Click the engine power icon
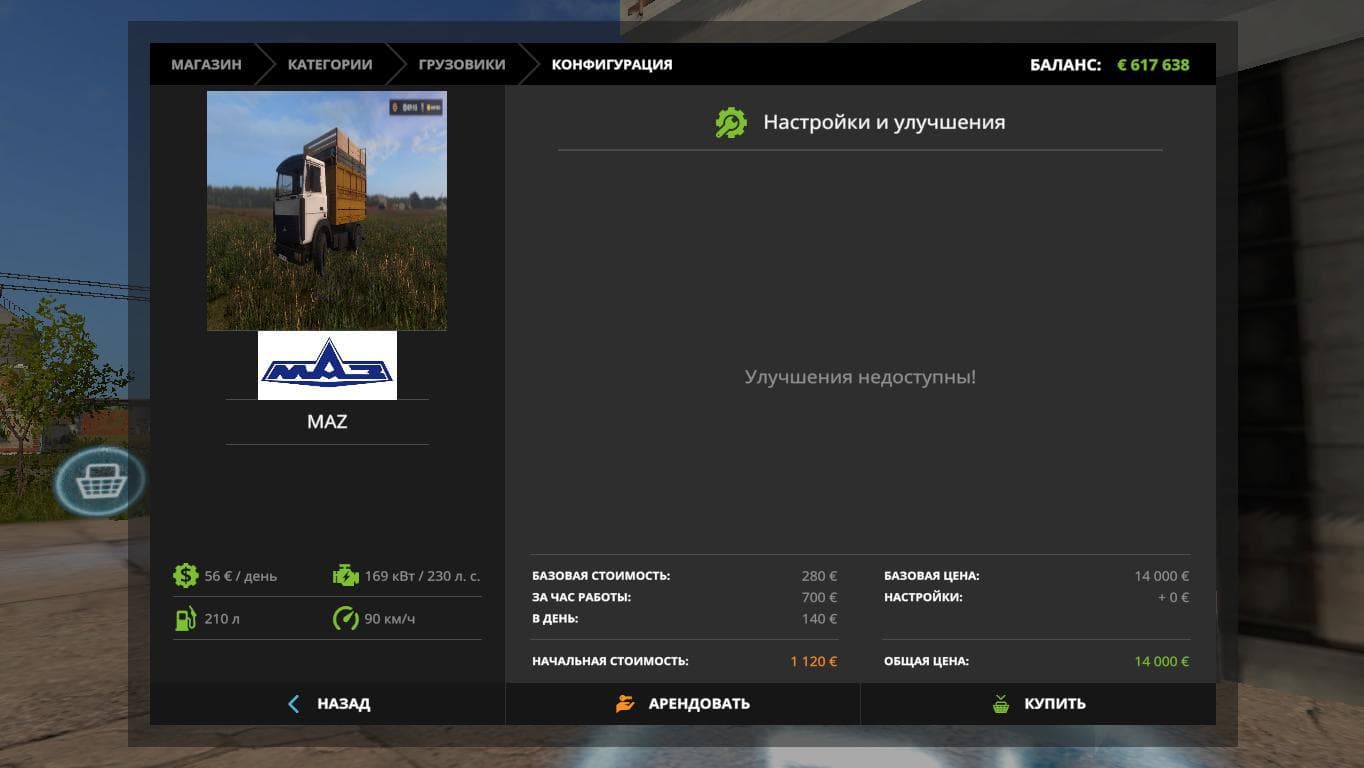Image resolution: width=1364 pixels, height=768 pixels. pos(345,575)
